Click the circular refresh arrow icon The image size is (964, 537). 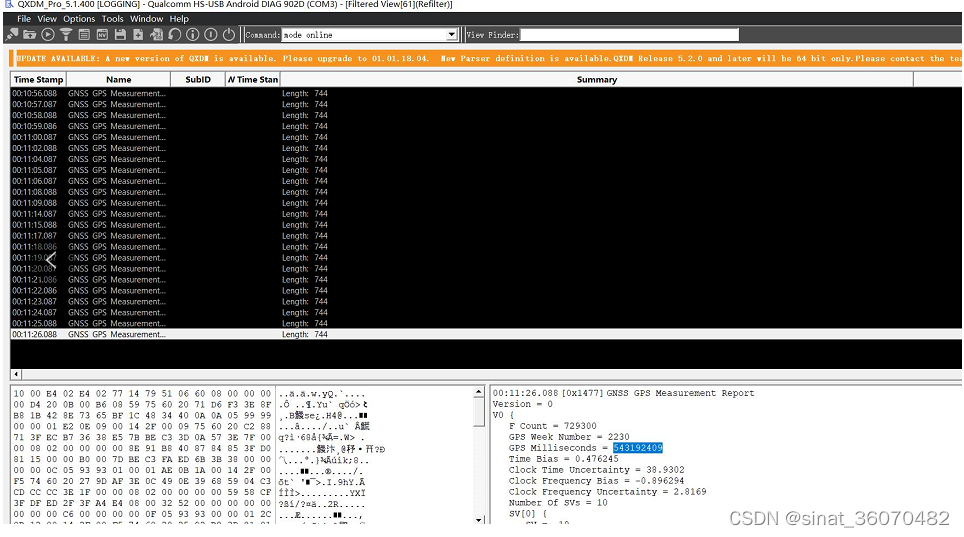click(x=175, y=35)
